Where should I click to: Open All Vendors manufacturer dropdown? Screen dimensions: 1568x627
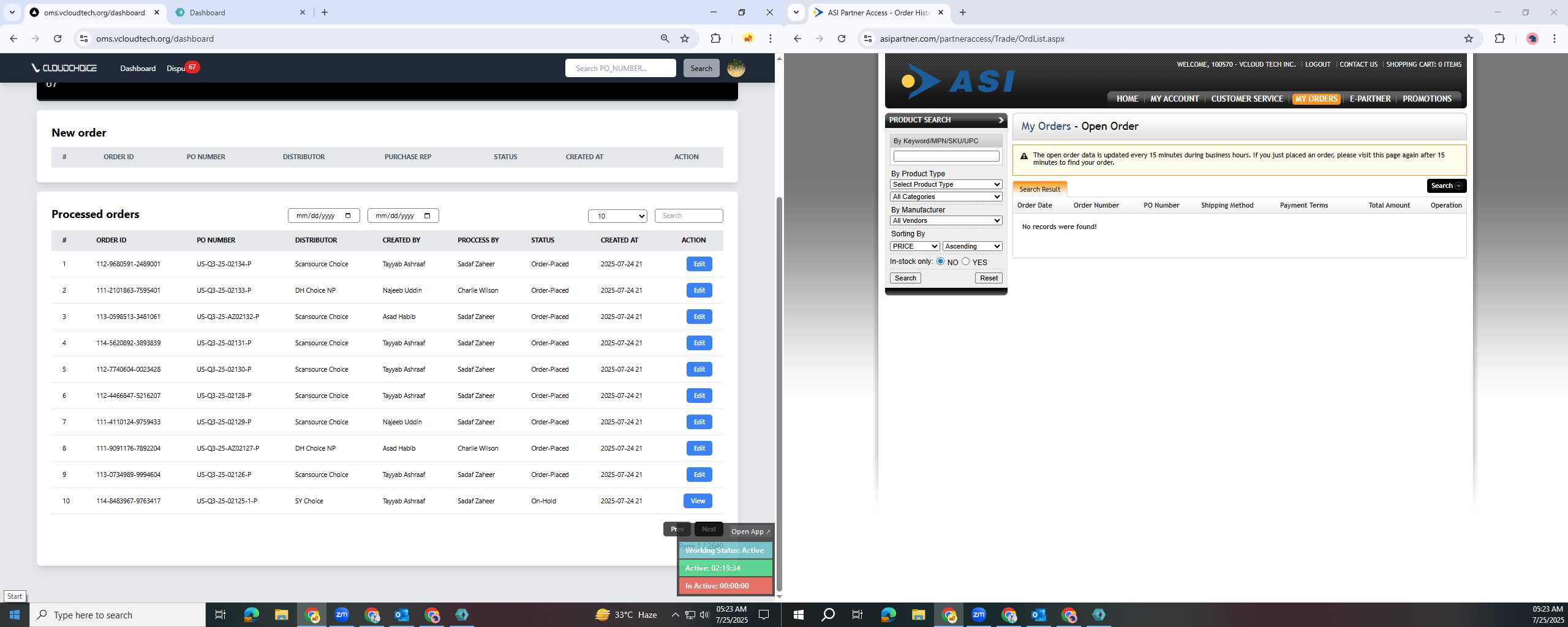click(x=946, y=220)
